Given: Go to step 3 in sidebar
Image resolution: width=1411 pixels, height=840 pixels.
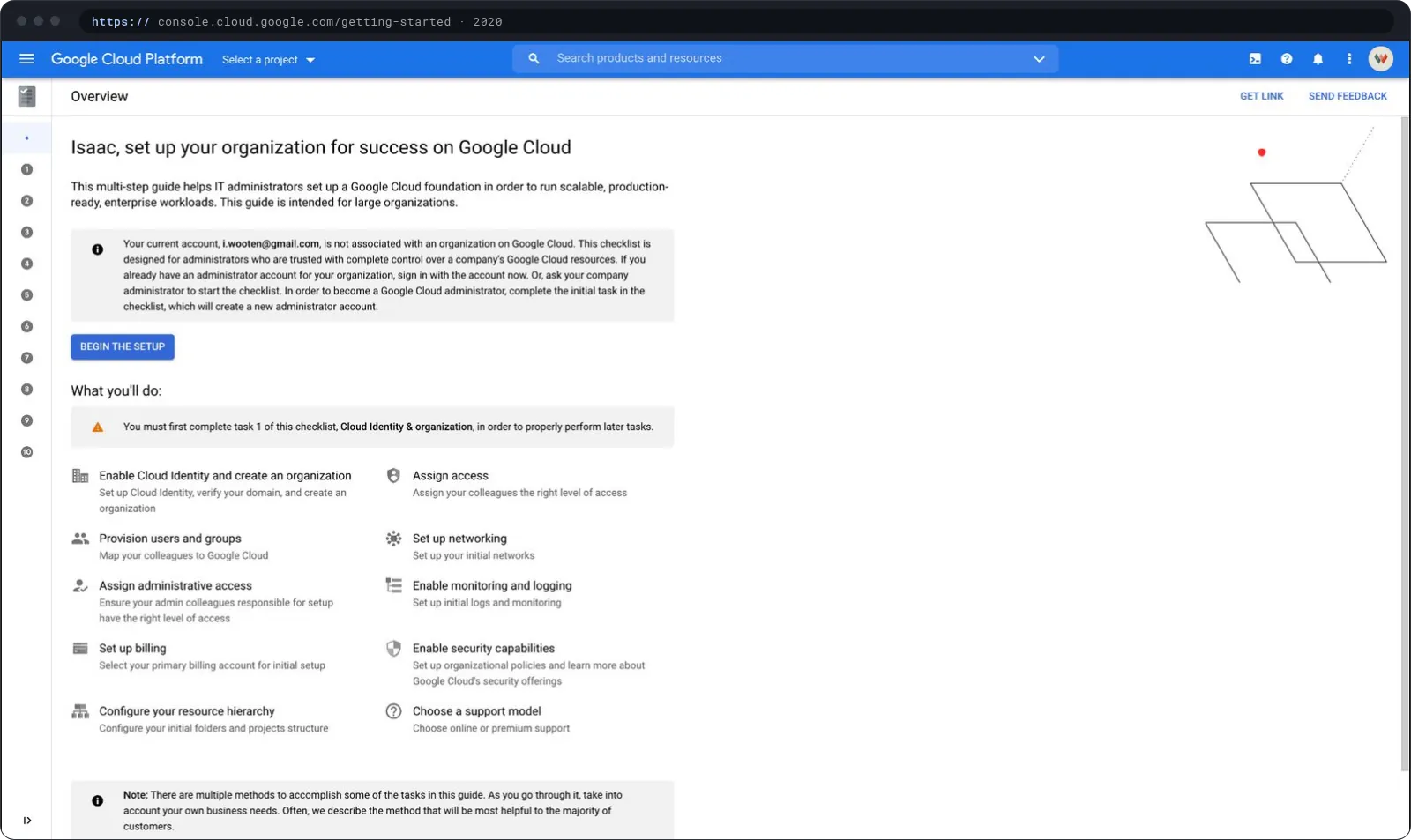Looking at the screenshot, I should (26, 233).
